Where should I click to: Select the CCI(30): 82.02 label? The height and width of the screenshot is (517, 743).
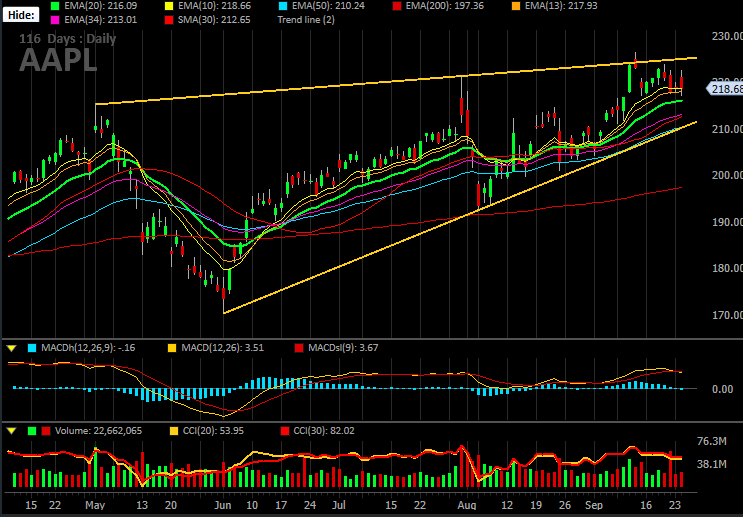[x=324, y=431]
